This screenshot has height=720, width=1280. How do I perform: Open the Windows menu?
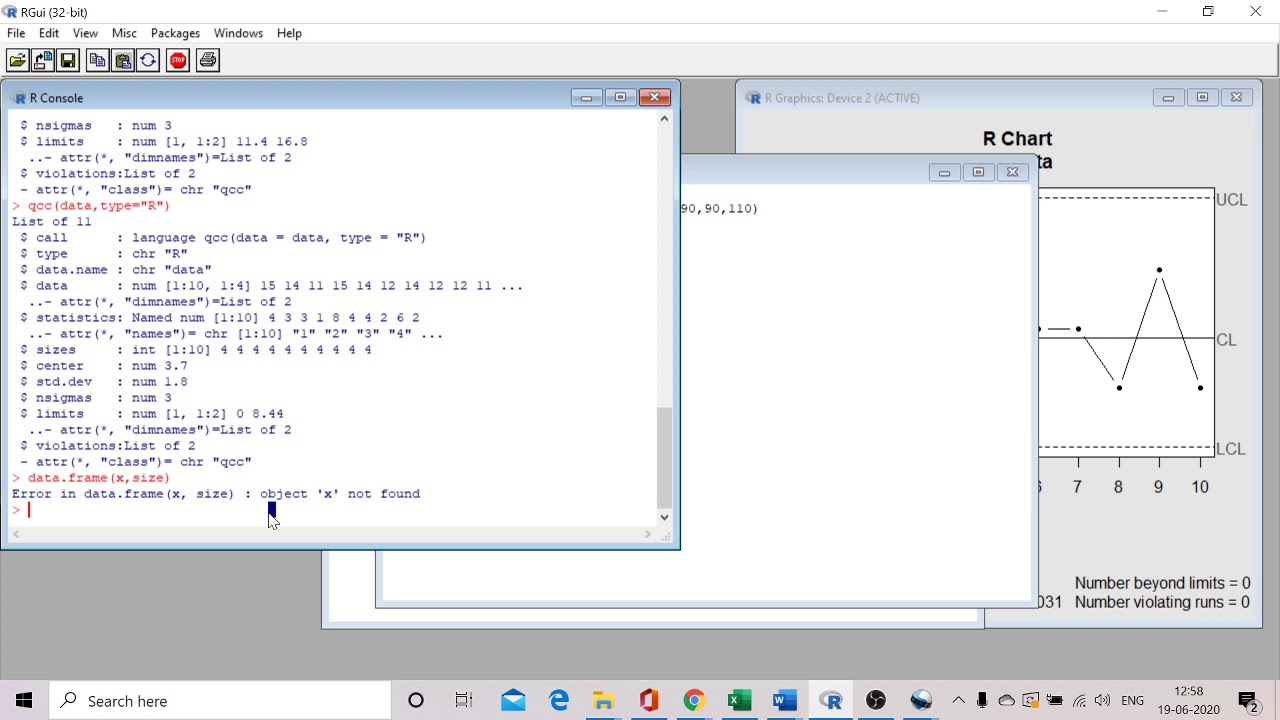tap(238, 33)
